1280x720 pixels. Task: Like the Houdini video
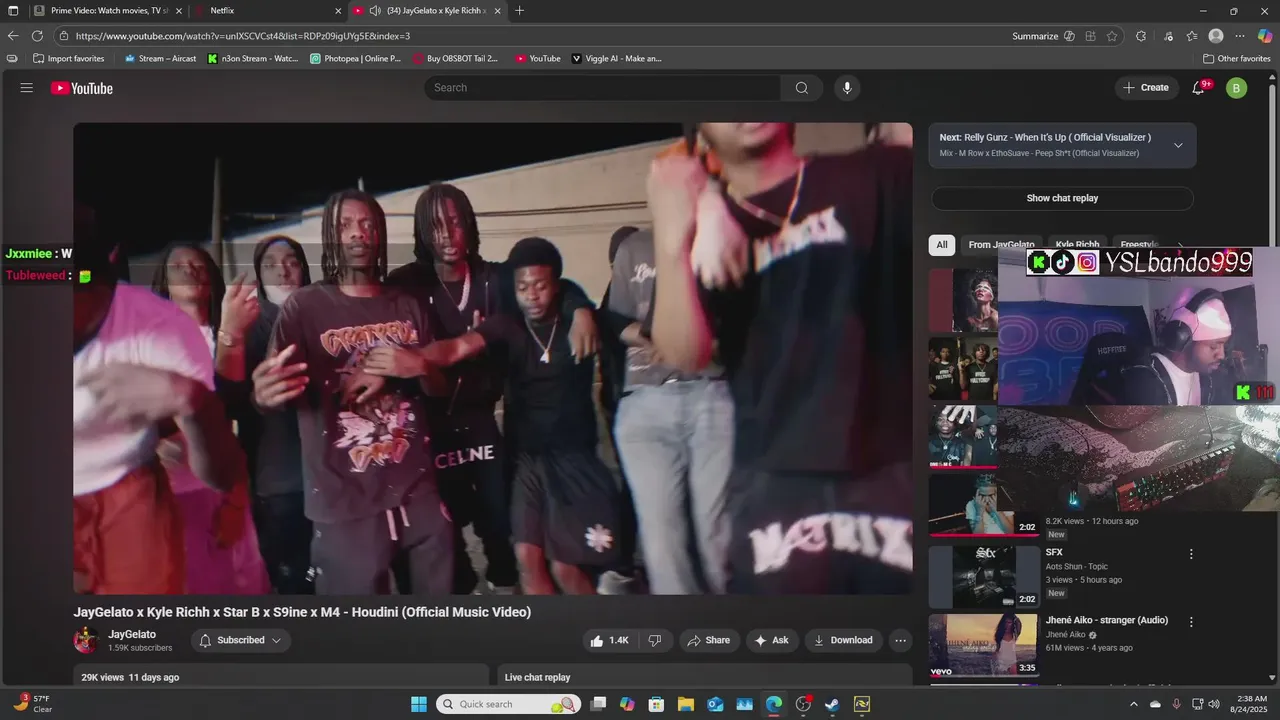[609, 640]
